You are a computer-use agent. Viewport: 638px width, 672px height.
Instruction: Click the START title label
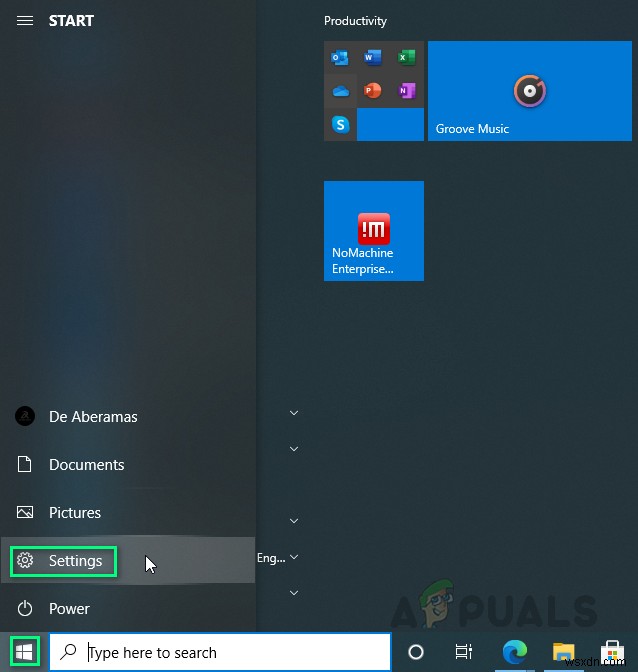coord(71,21)
